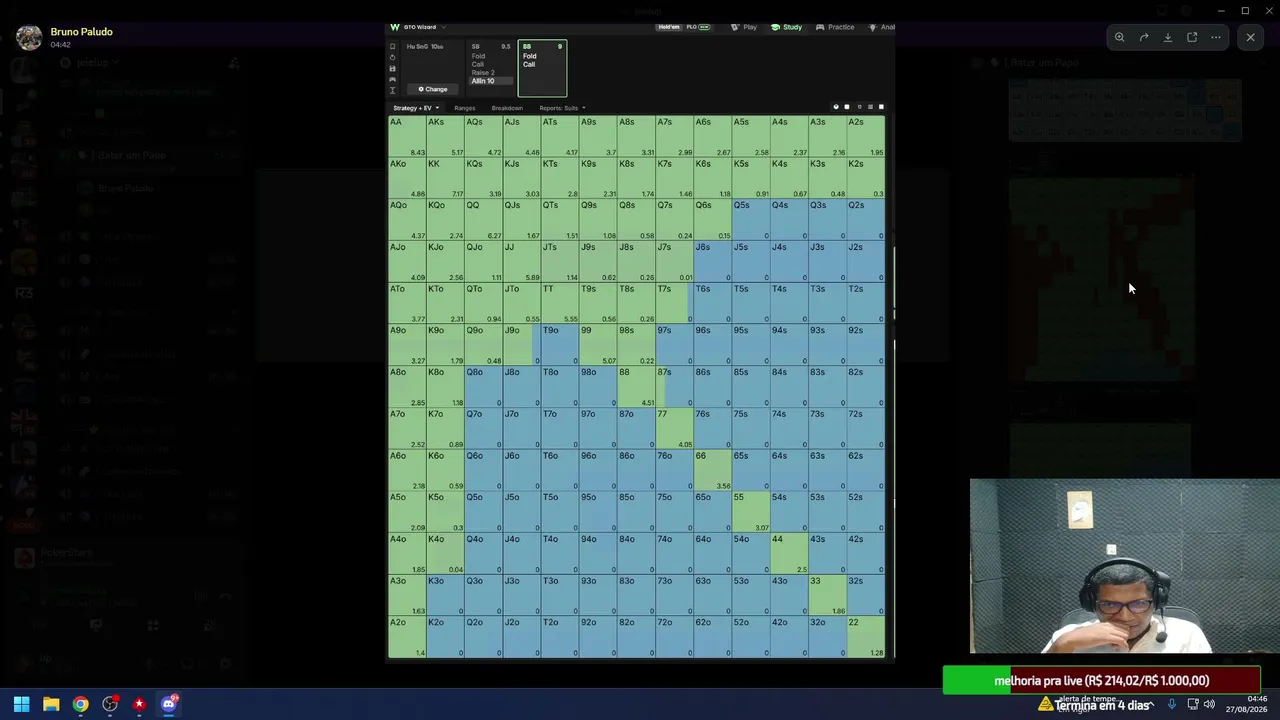Screen dimensions: 1280x720
Task: Select the SB Fold action
Action: [x=479, y=56]
